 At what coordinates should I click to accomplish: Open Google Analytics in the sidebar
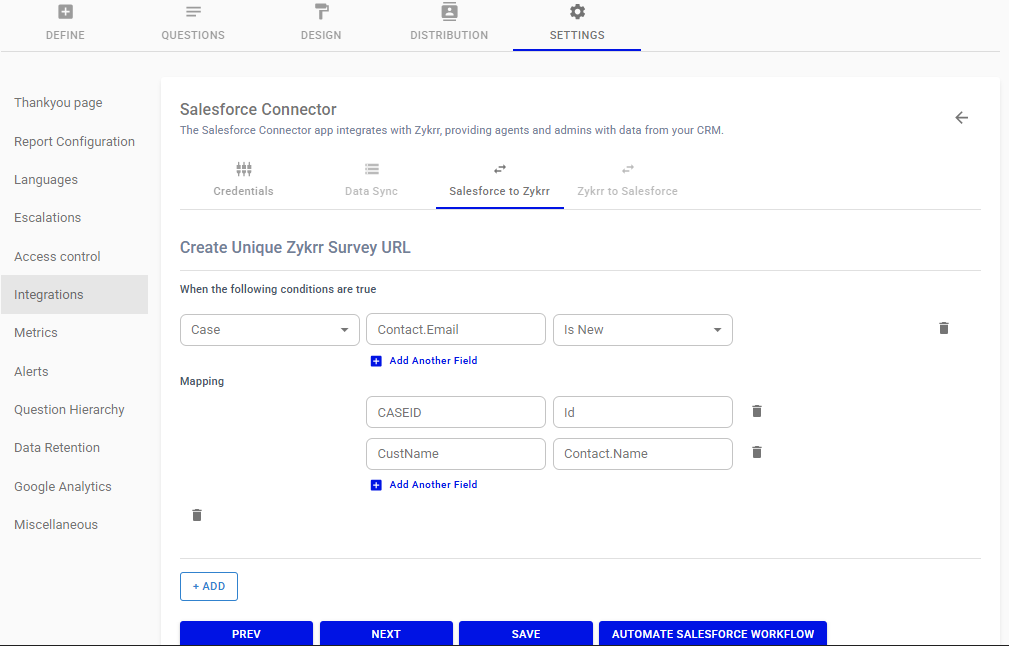[63, 487]
